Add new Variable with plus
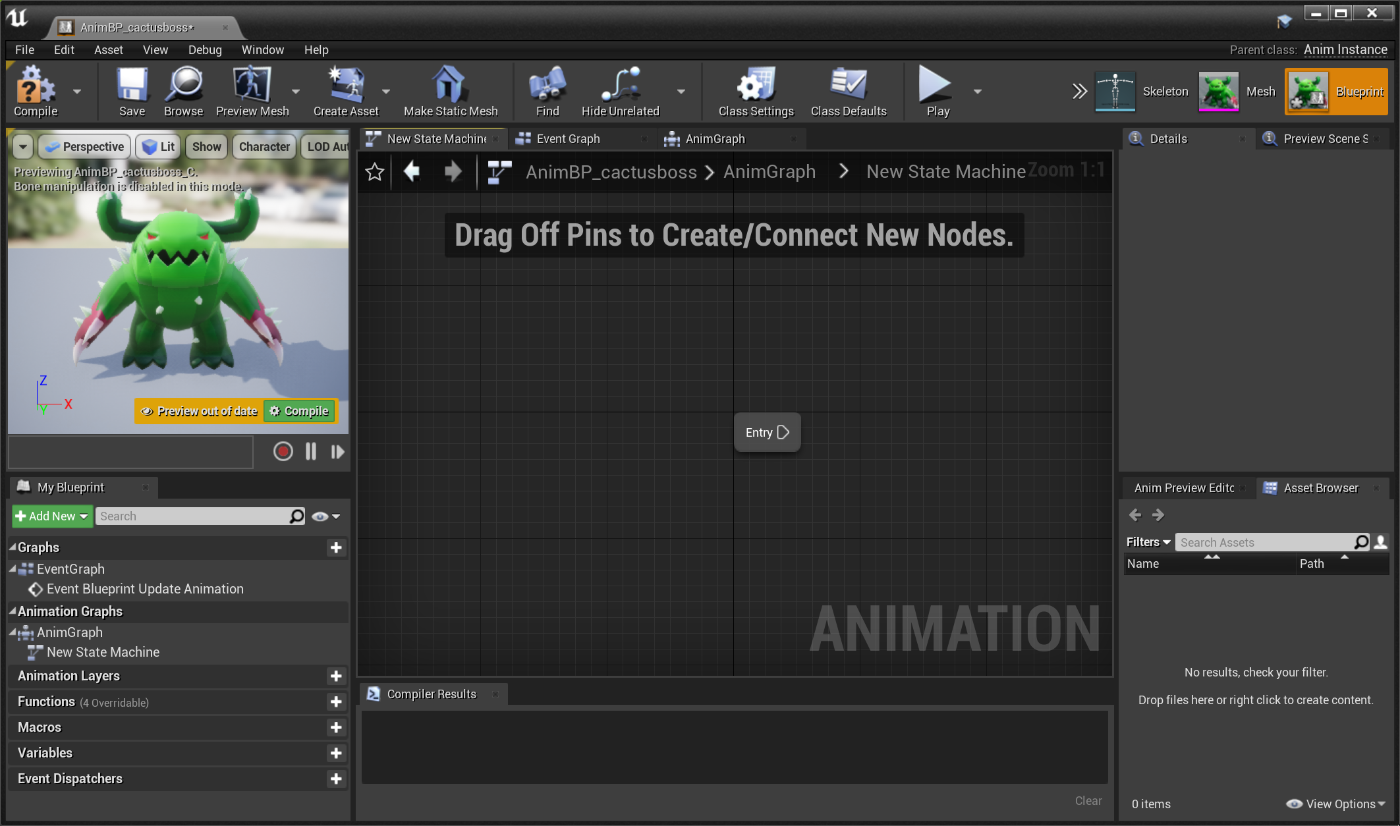This screenshot has height=826, width=1400. tap(336, 753)
